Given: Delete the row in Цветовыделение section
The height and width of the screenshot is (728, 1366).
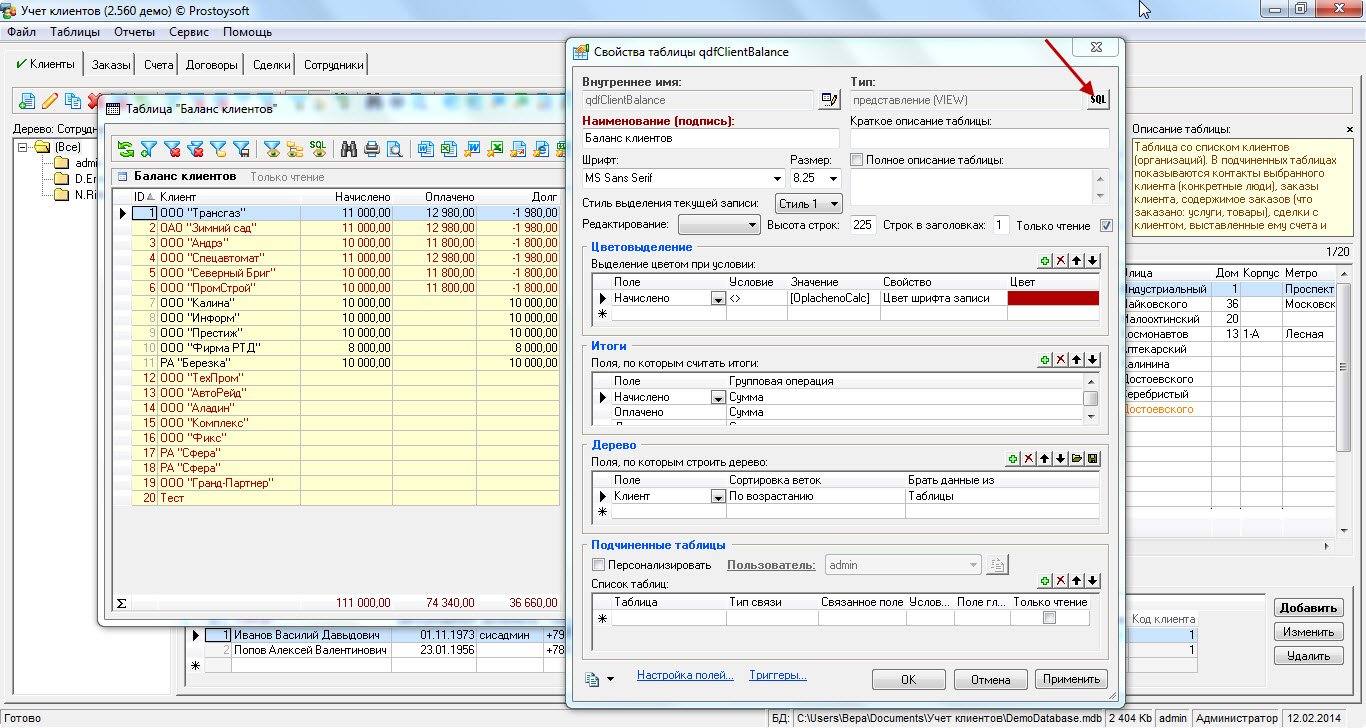Looking at the screenshot, I should [1061, 261].
